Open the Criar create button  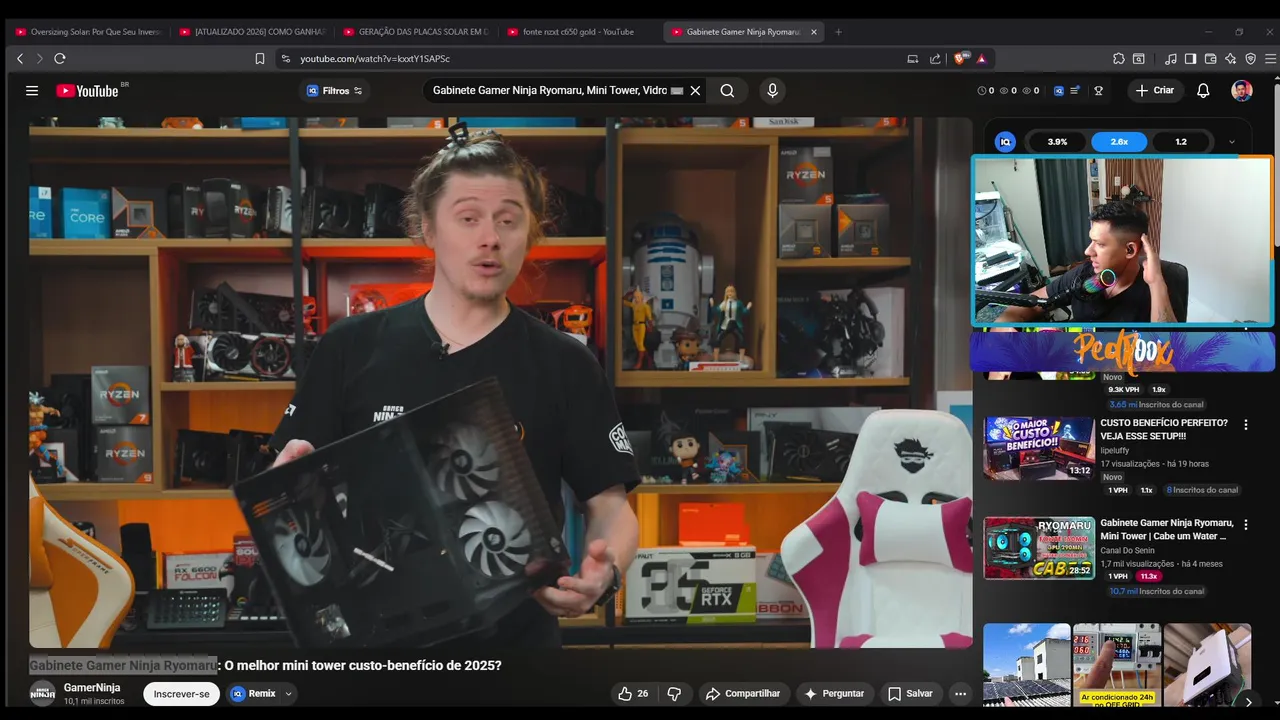point(1155,91)
